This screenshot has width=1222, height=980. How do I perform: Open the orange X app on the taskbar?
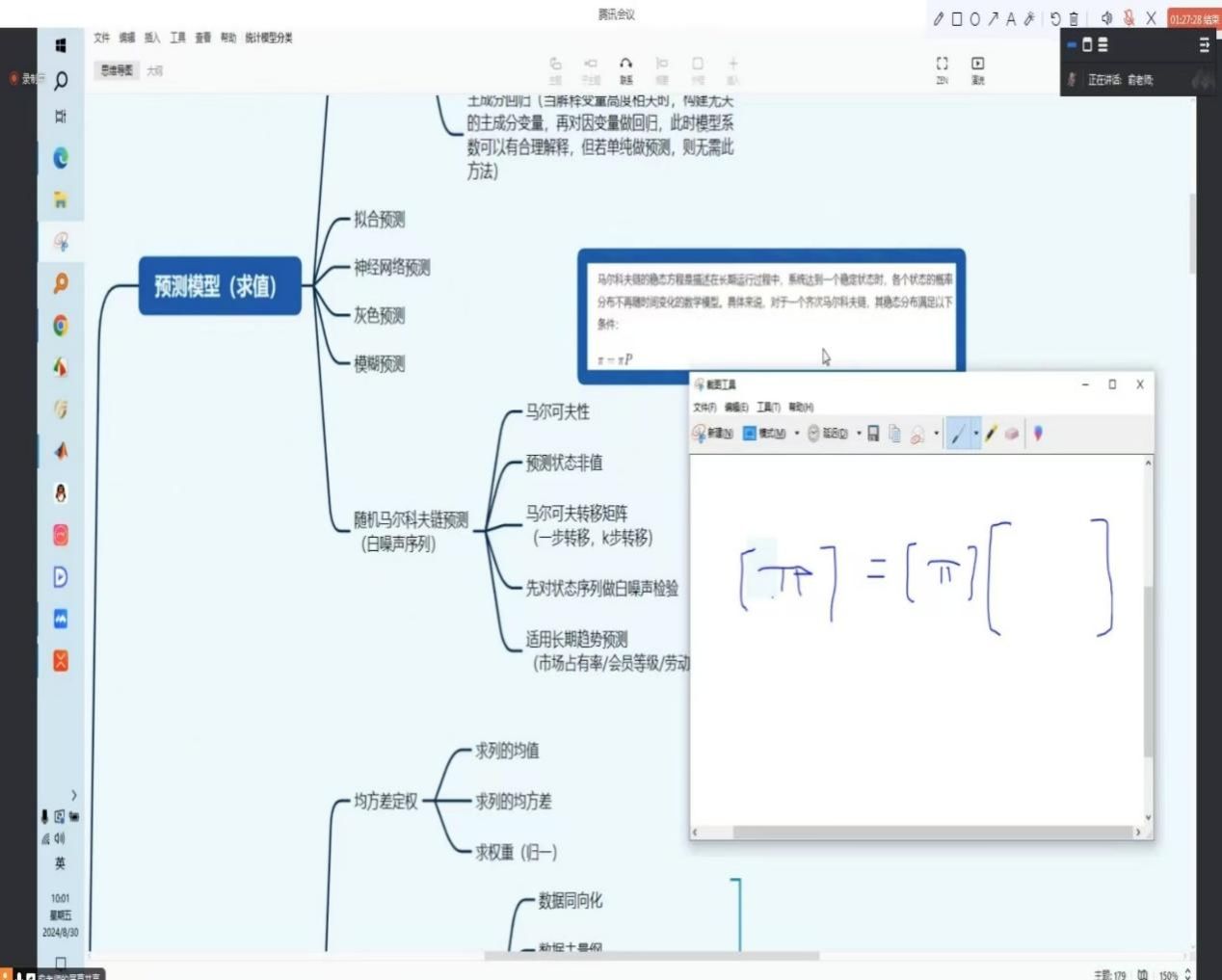pos(61,661)
